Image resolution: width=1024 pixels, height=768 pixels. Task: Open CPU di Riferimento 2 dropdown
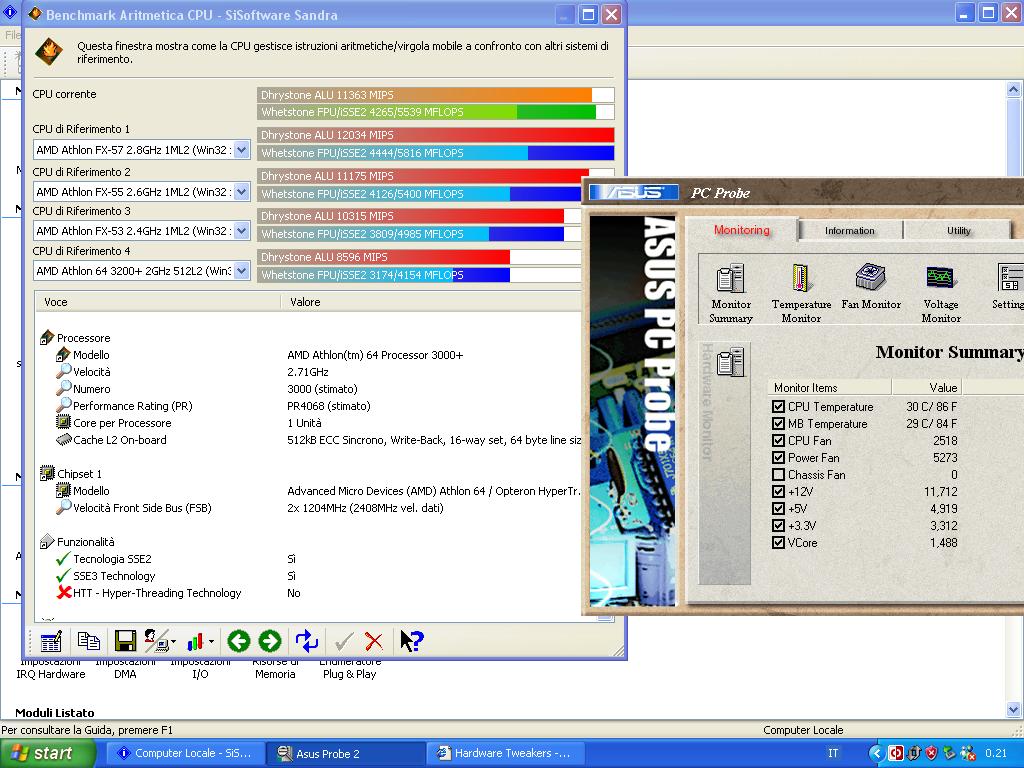tap(241, 191)
